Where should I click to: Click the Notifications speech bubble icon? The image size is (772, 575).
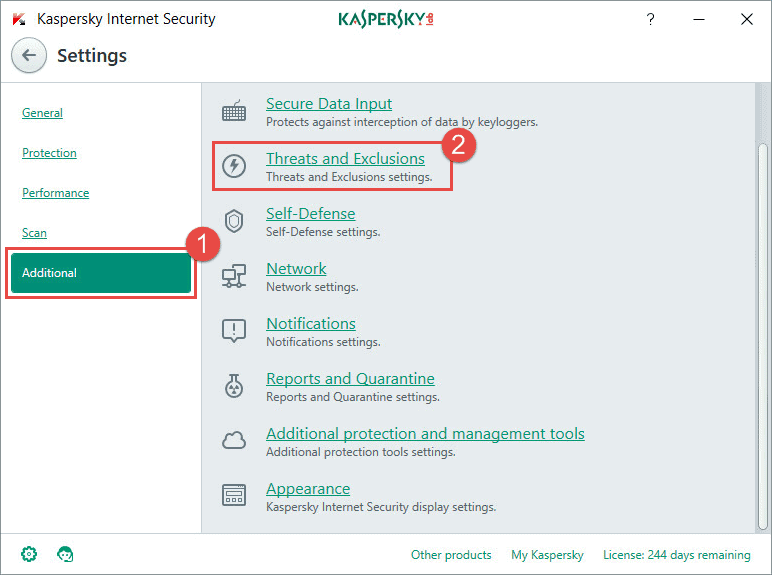coord(234,332)
